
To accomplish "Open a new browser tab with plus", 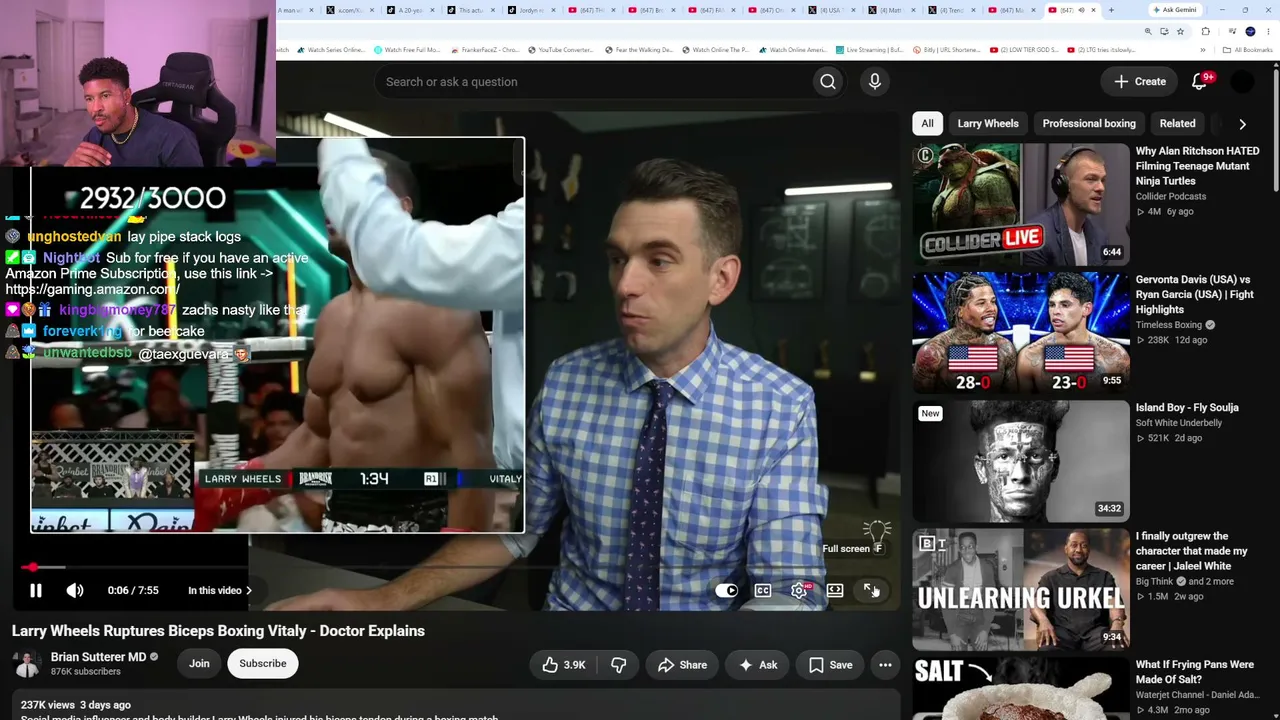I will coord(1111,10).
